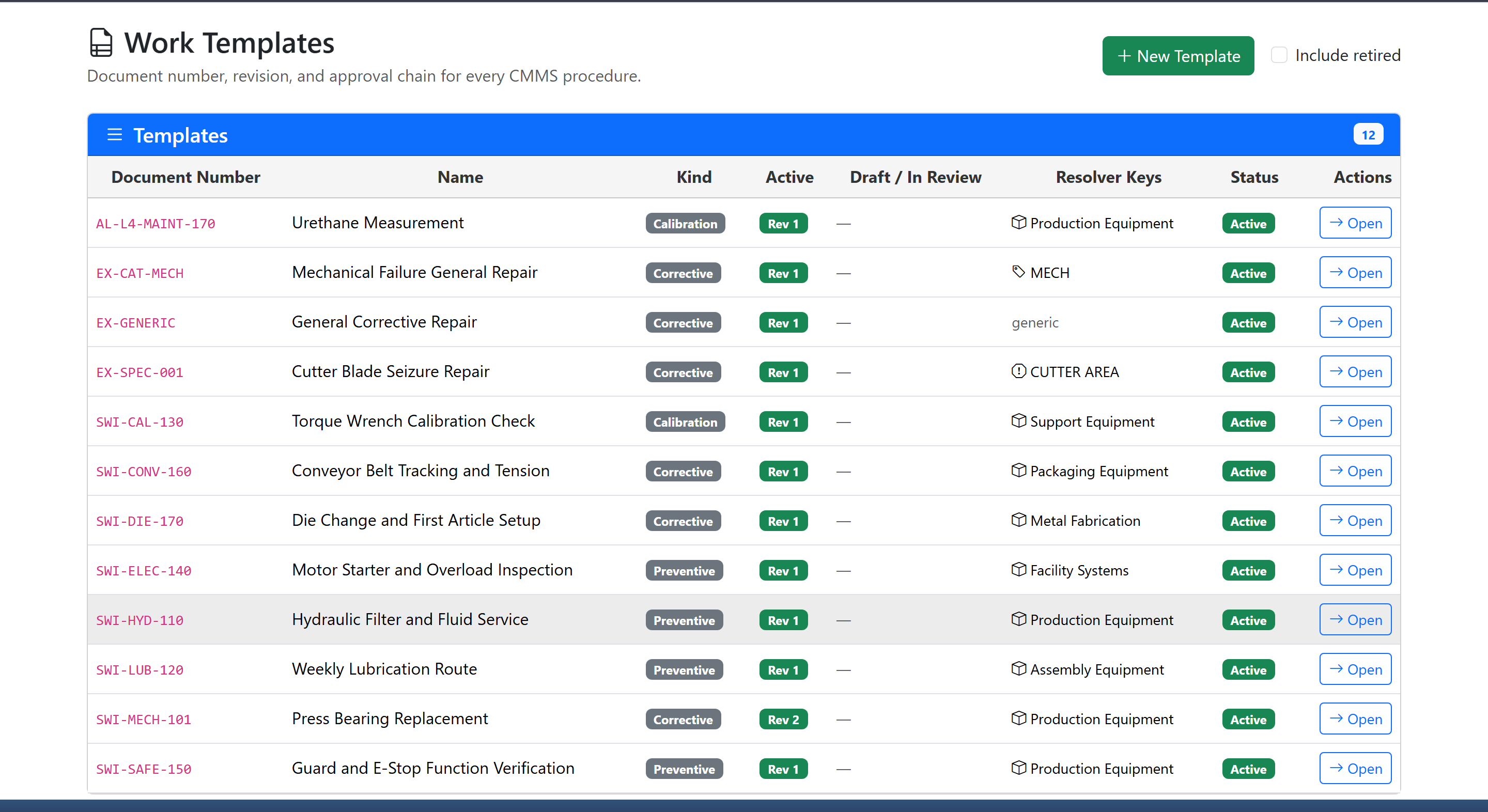
Task: Click Cutter Blade Seizure Repair name
Action: click(x=391, y=371)
